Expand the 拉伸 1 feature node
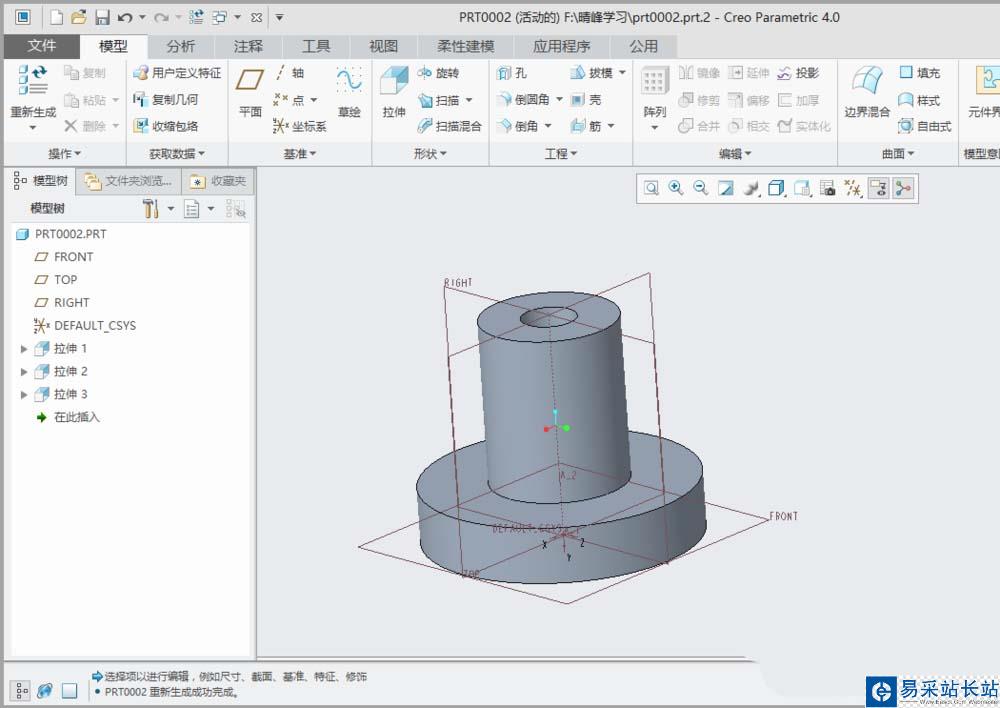1000x708 pixels. (24, 349)
